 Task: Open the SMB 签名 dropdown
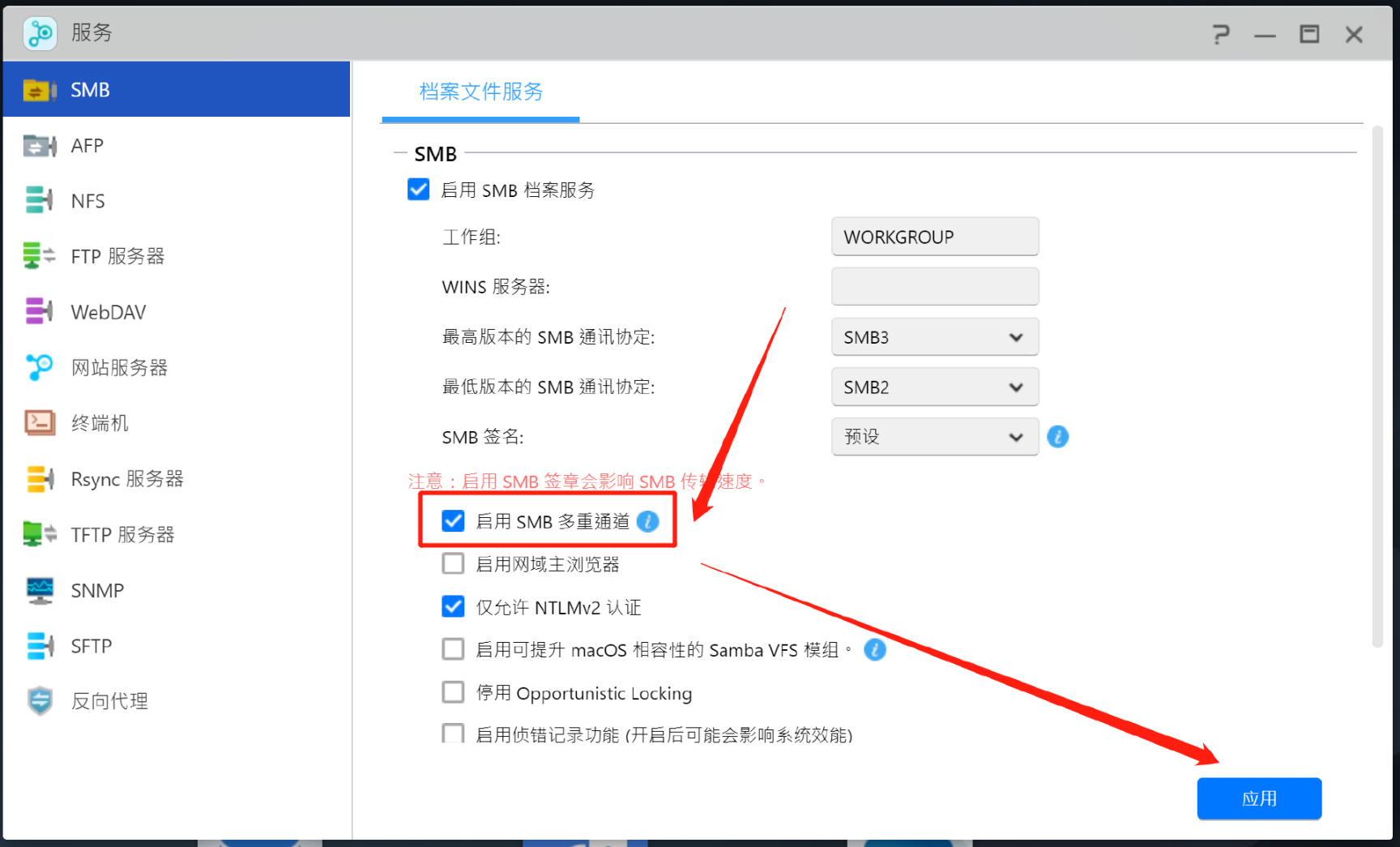pos(934,436)
